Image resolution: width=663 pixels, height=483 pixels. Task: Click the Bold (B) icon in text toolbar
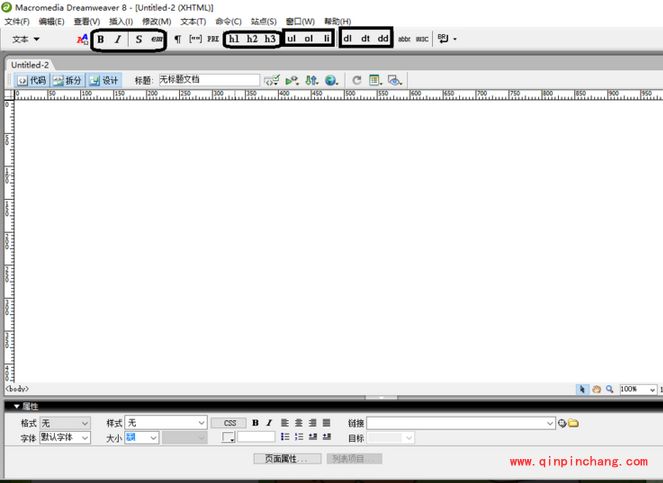pos(101,39)
